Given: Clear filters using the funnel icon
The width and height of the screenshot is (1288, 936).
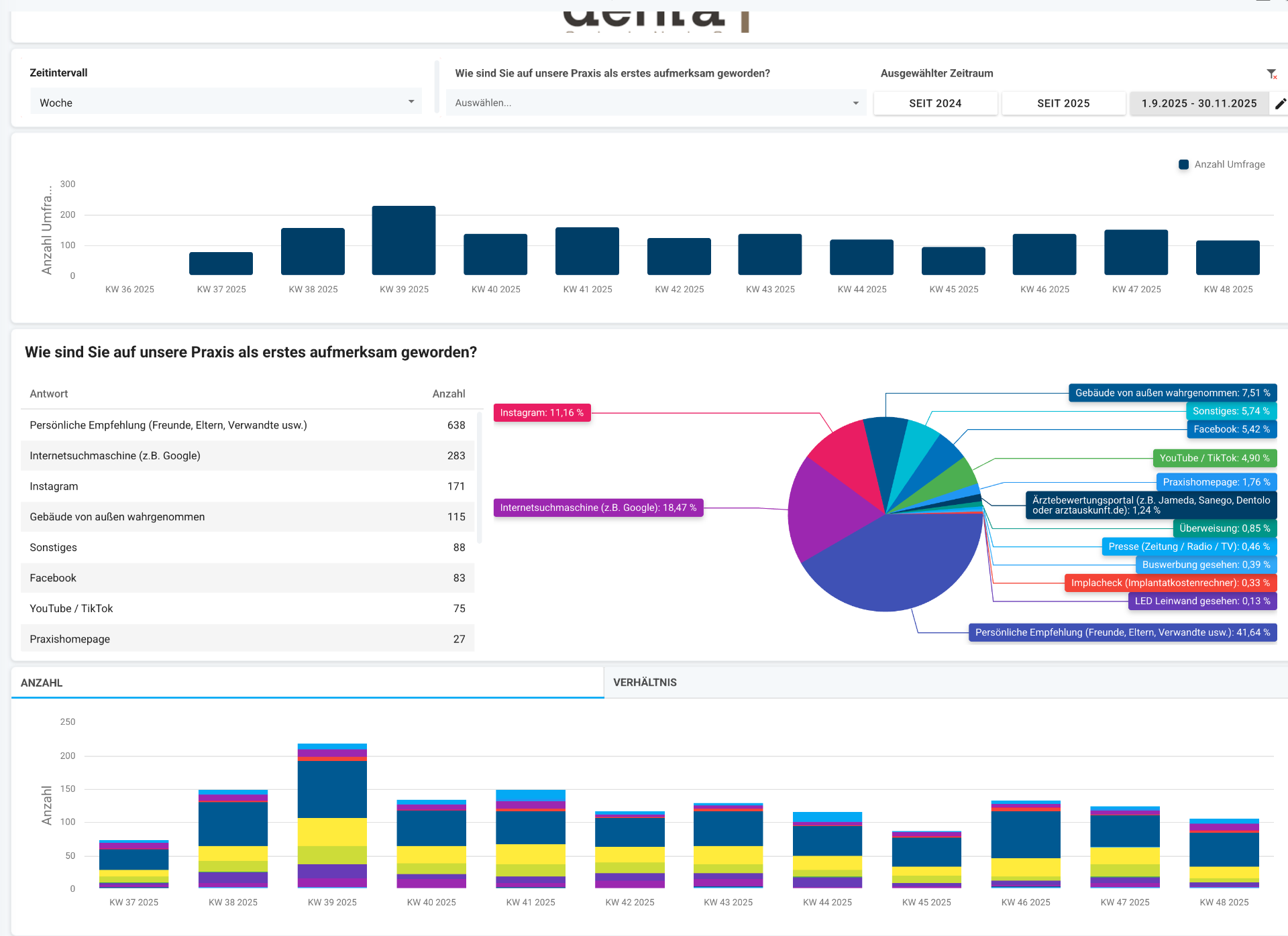Looking at the screenshot, I should [x=1271, y=74].
